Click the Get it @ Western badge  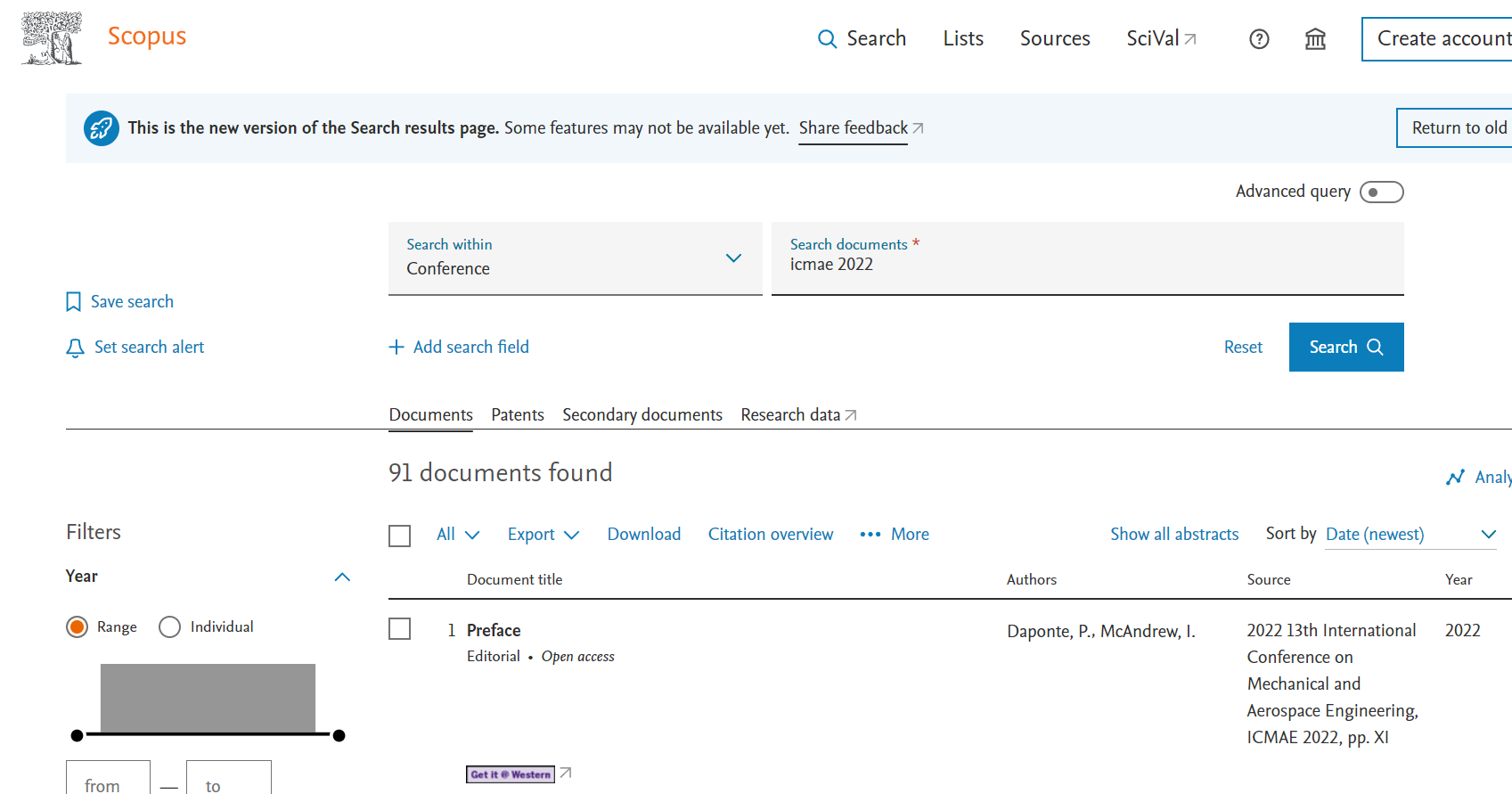click(511, 774)
